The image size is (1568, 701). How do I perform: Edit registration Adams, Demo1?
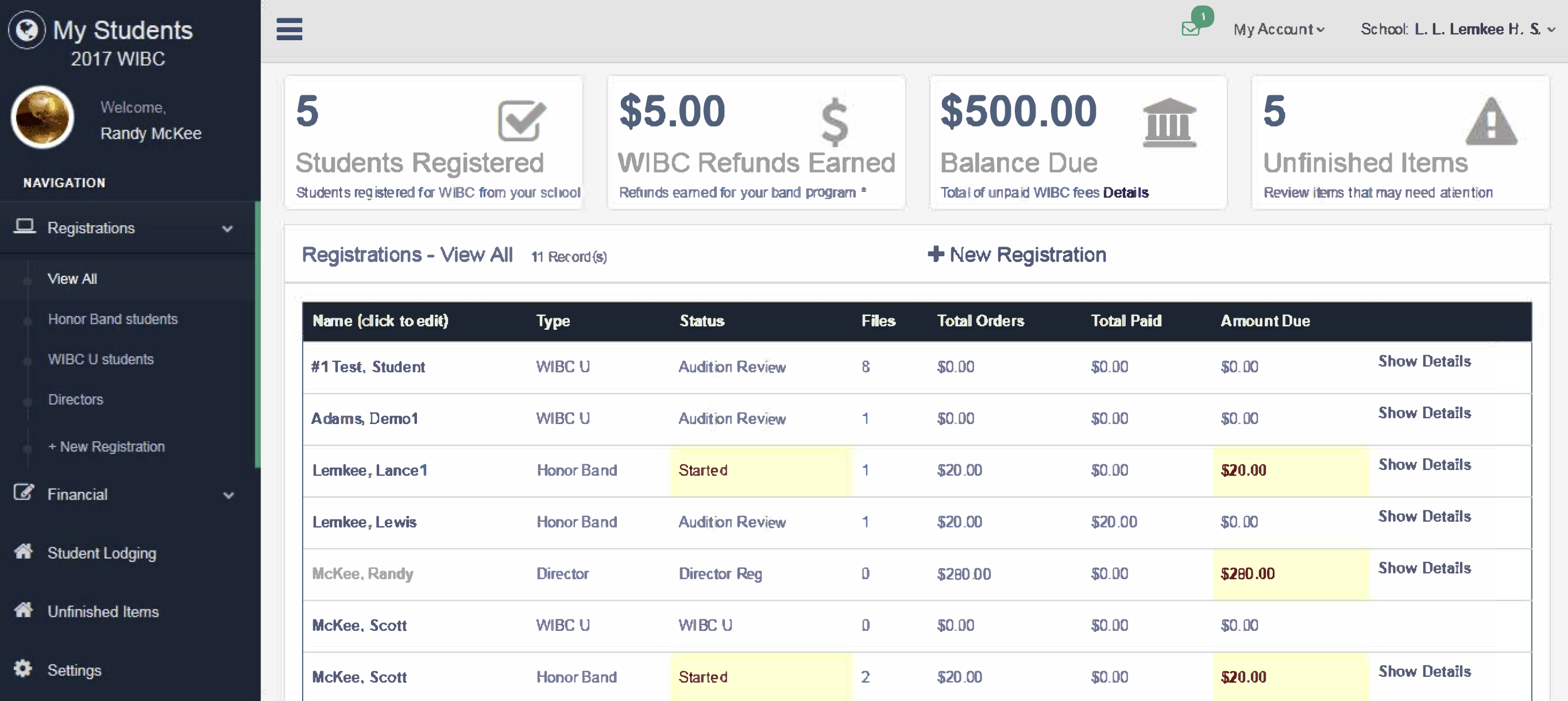pyautogui.click(x=365, y=418)
